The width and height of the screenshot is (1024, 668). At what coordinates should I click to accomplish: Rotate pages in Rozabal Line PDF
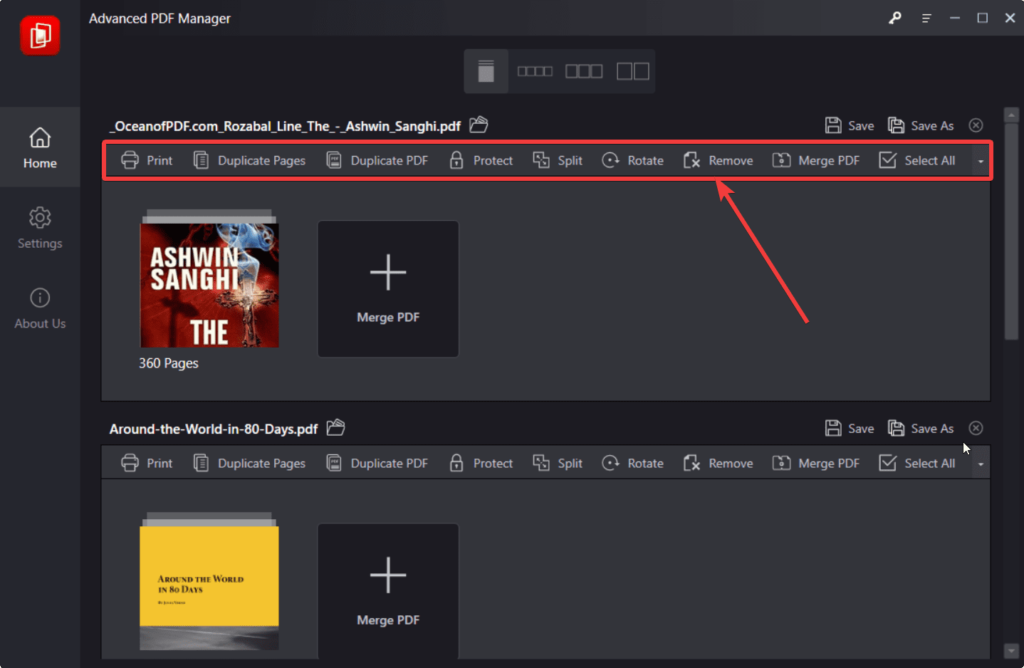633,161
